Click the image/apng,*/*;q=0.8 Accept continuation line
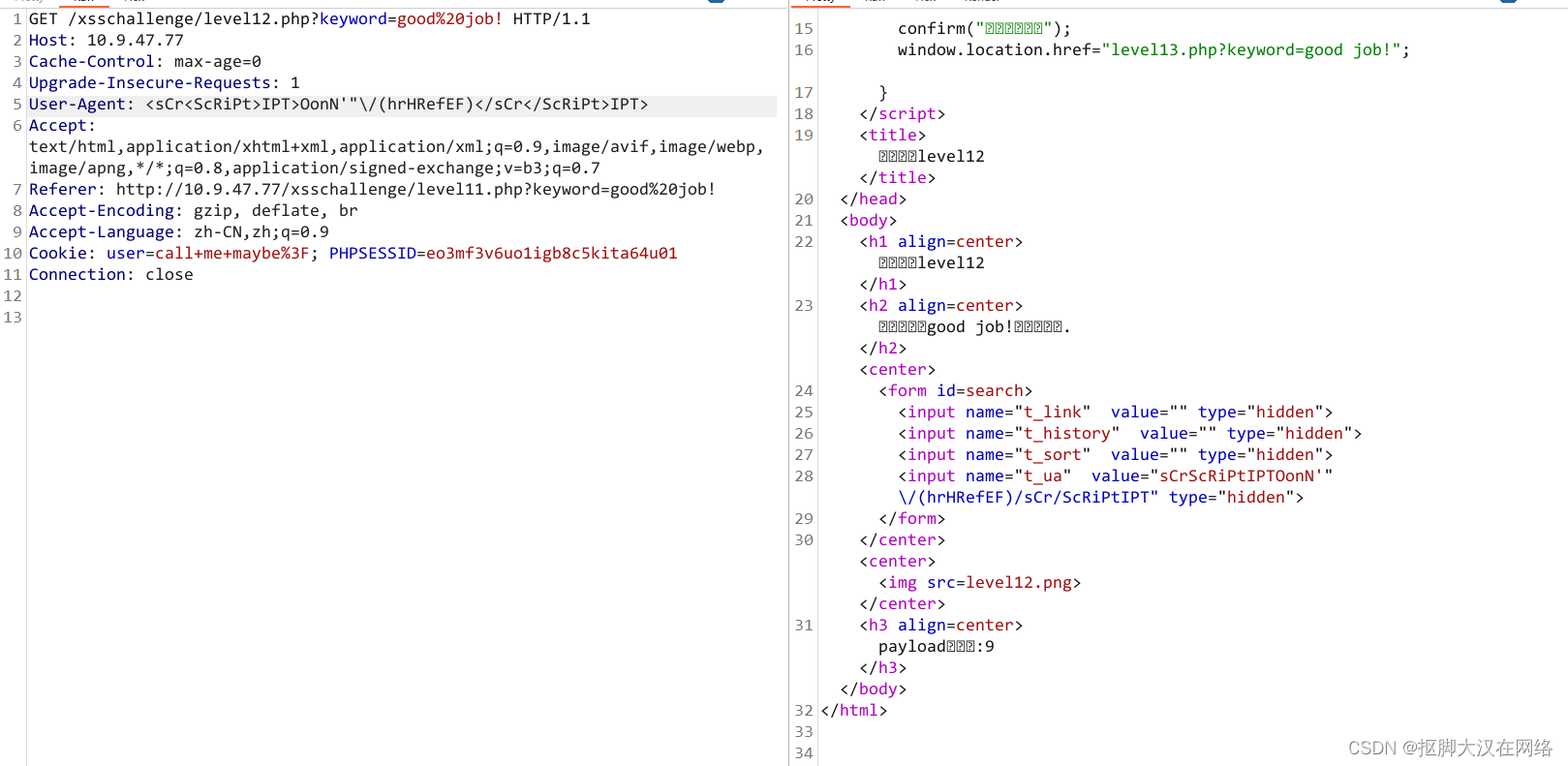The width and height of the screenshot is (1568, 766). (314, 169)
